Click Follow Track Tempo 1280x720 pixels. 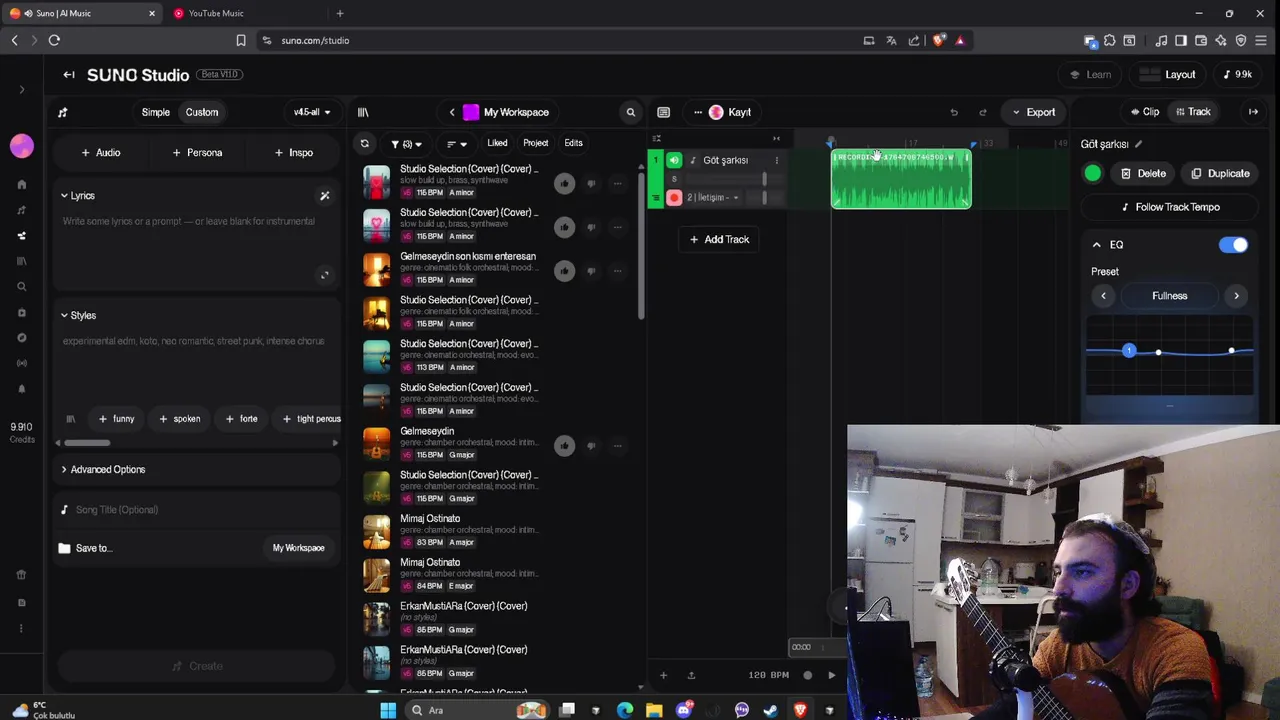(1169, 207)
